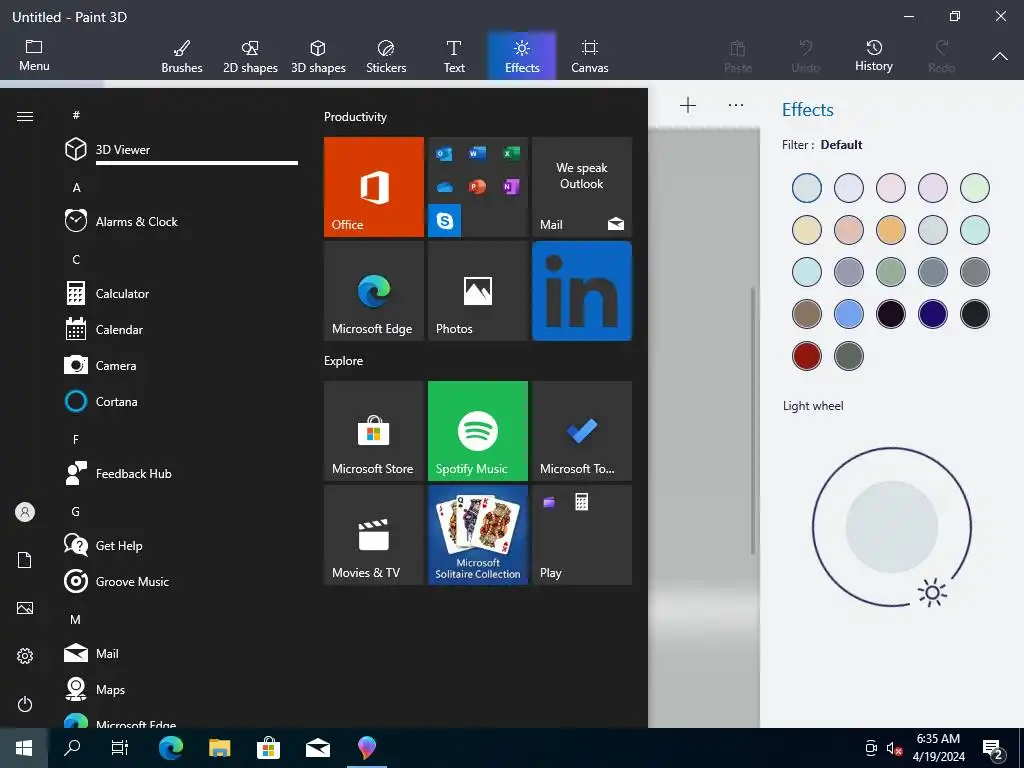This screenshot has height=768, width=1024.
Task: Launch Get Help
Action: pyautogui.click(x=181, y=545)
